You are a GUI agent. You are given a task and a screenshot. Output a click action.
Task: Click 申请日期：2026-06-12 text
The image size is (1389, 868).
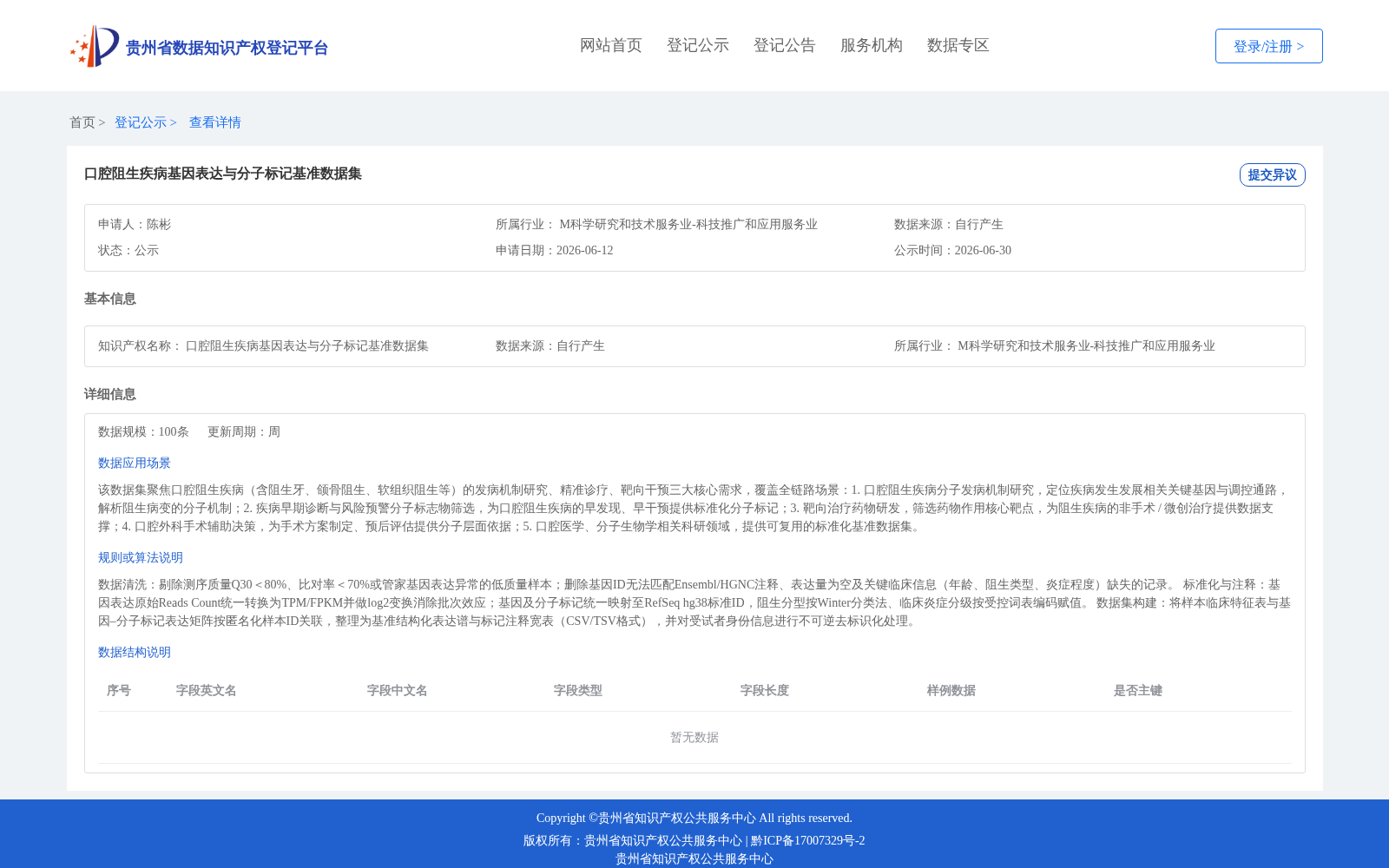click(x=554, y=250)
